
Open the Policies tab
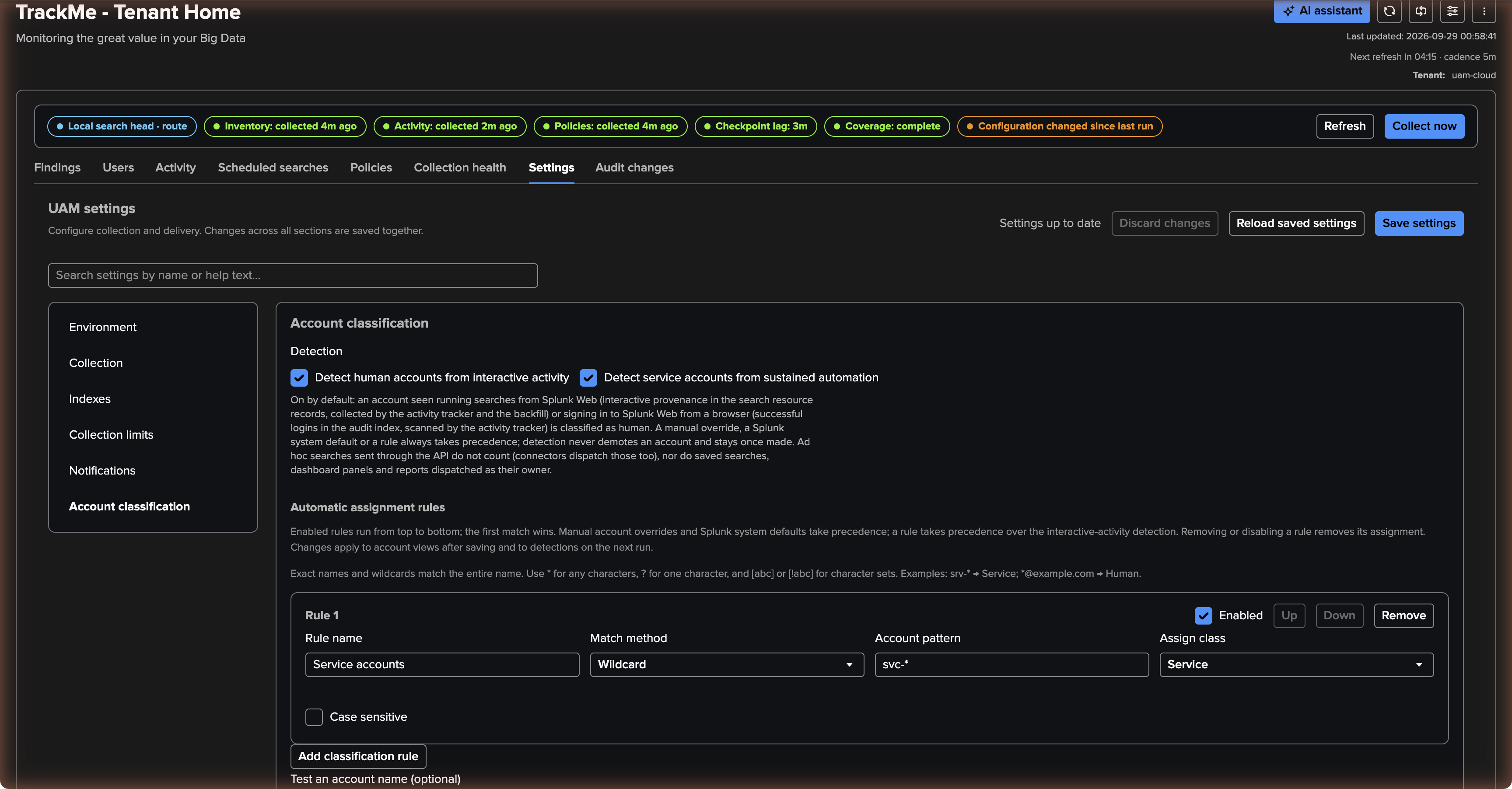pos(371,168)
